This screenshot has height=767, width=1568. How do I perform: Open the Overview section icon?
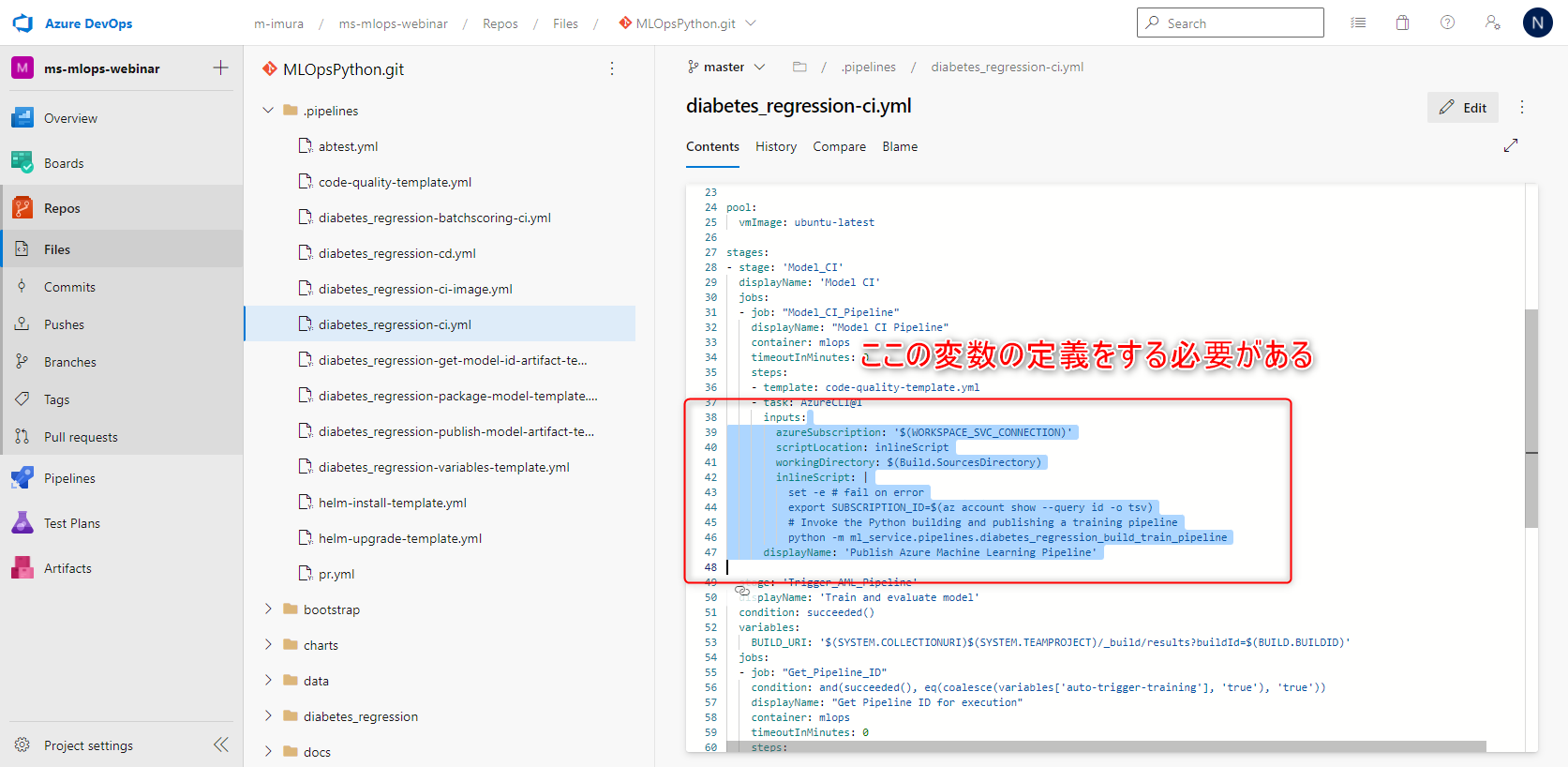[22, 118]
